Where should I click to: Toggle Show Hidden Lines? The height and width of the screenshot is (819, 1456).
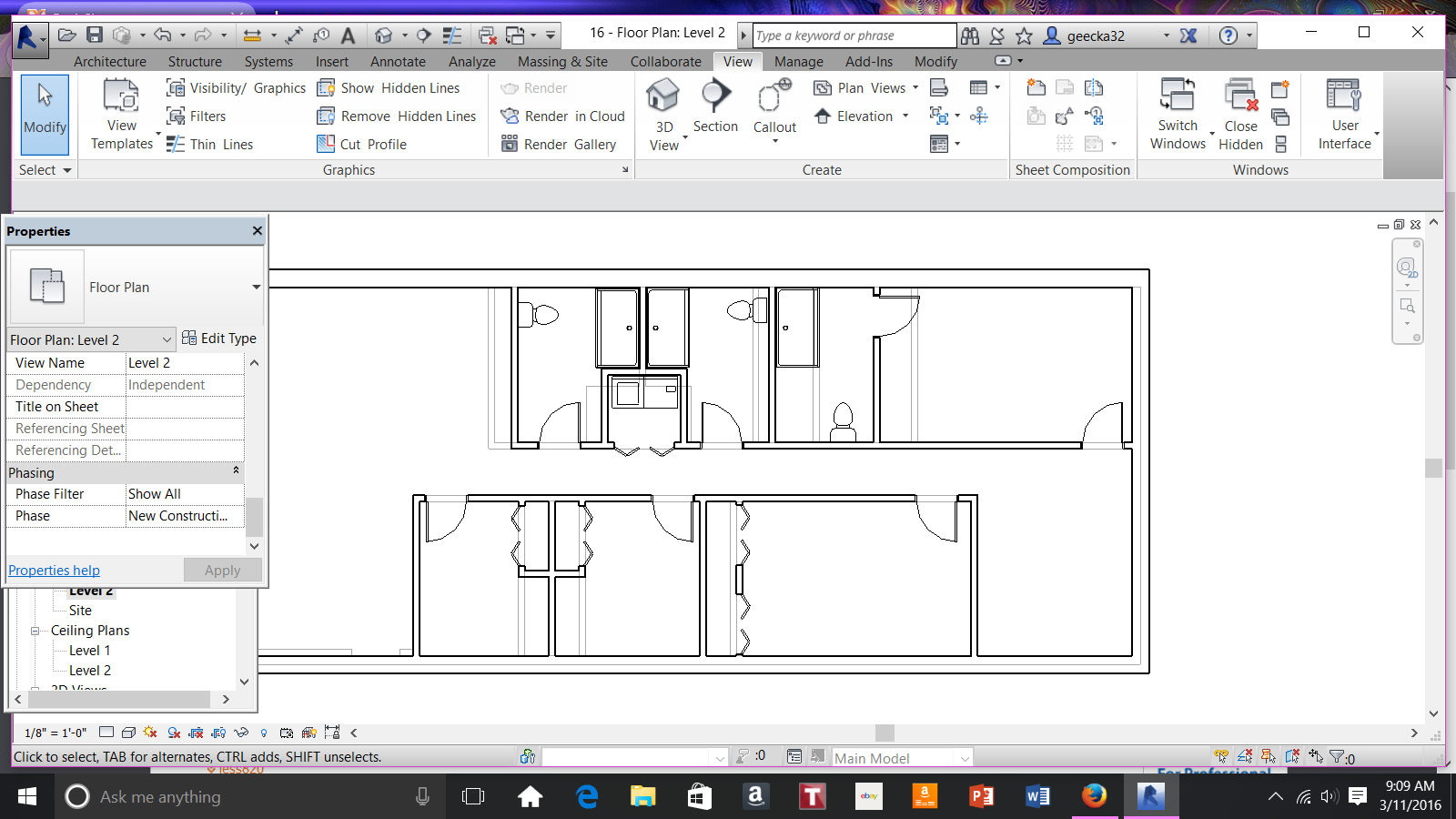point(389,88)
